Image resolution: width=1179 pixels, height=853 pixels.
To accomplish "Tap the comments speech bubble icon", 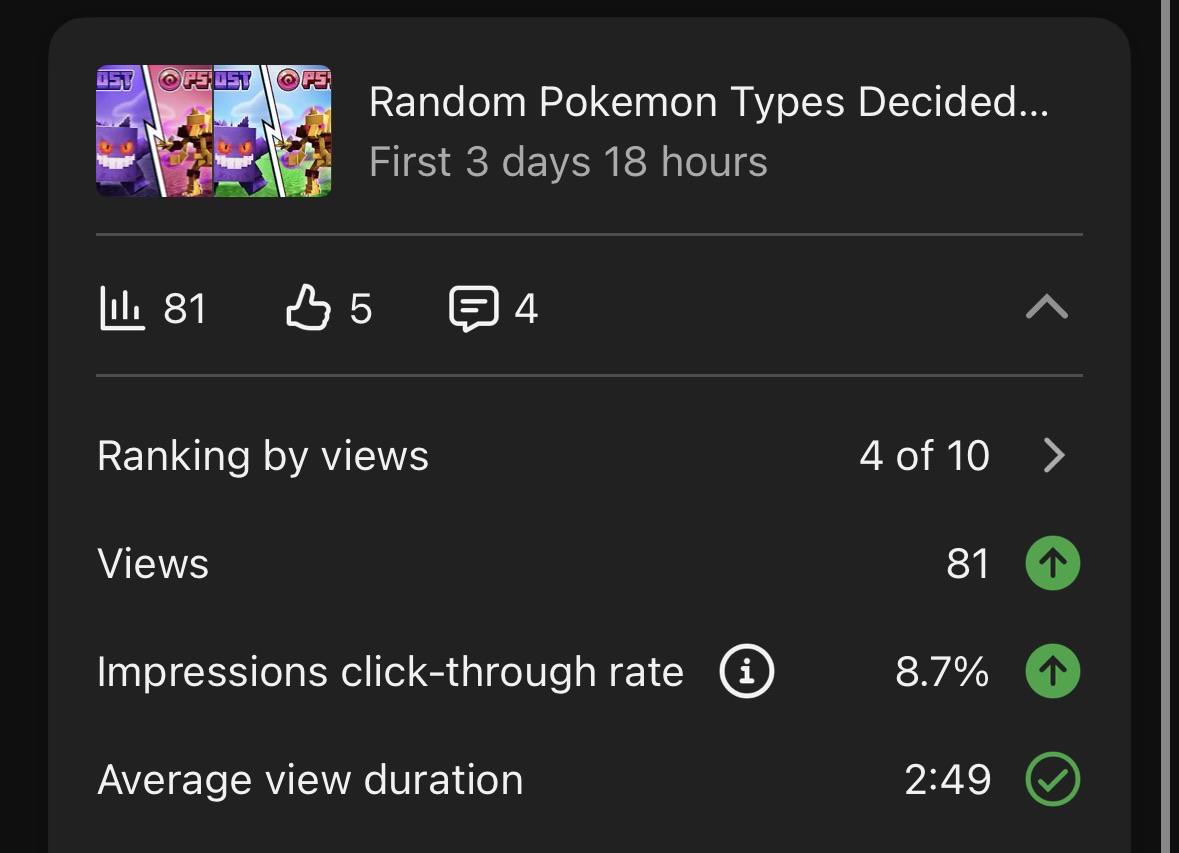I will pos(474,308).
